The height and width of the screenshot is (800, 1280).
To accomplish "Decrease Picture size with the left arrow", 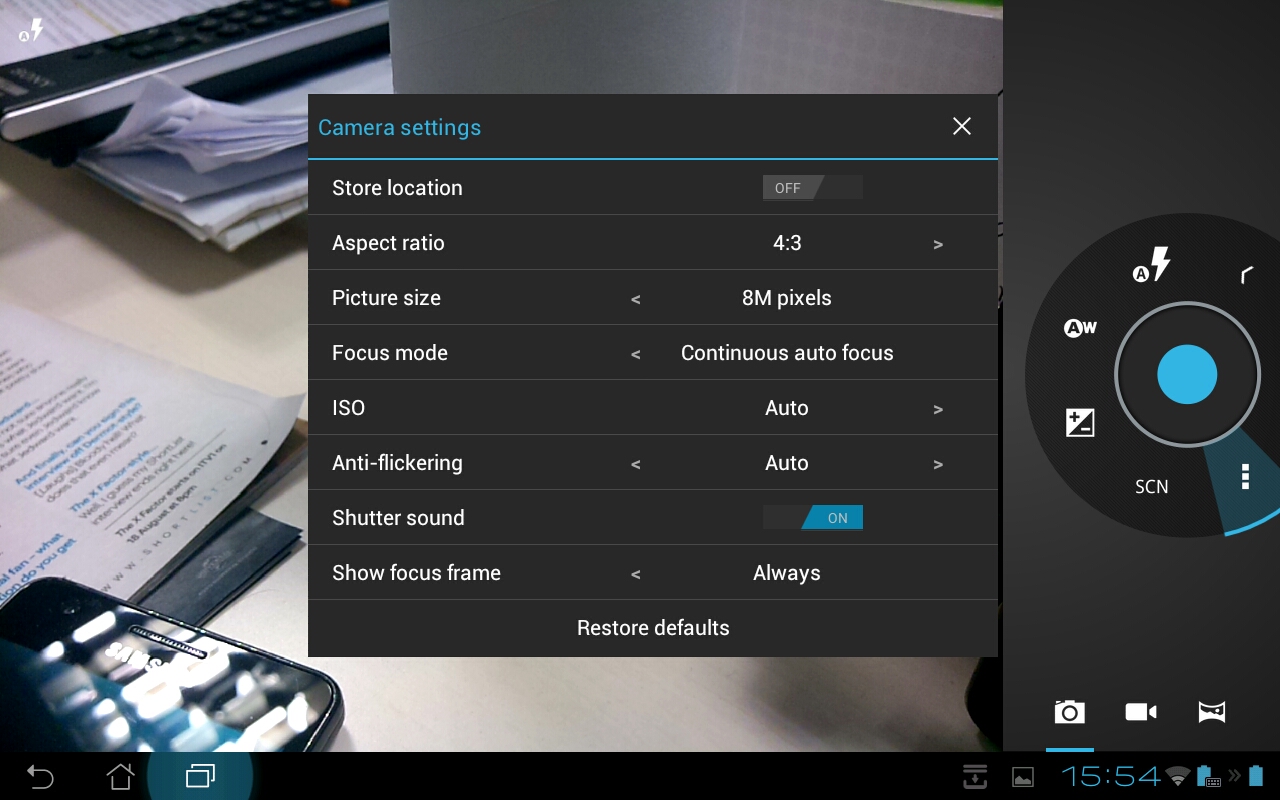I will (636, 299).
